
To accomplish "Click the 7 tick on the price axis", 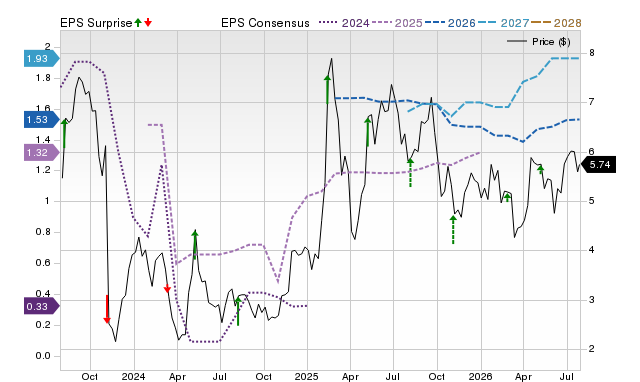I will 591,102.
